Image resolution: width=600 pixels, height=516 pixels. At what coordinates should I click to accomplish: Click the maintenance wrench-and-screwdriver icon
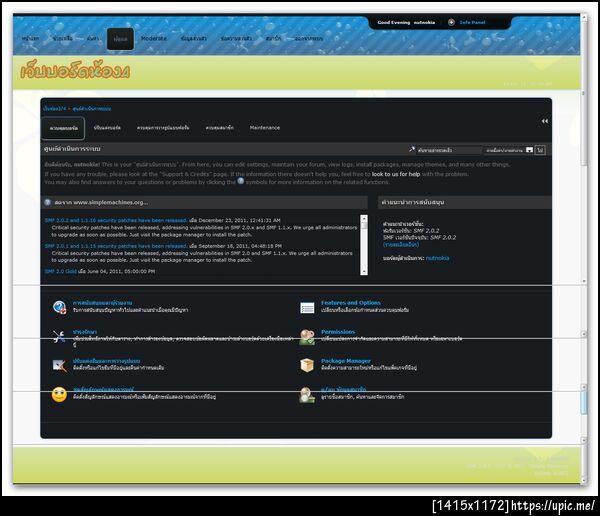point(59,336)
